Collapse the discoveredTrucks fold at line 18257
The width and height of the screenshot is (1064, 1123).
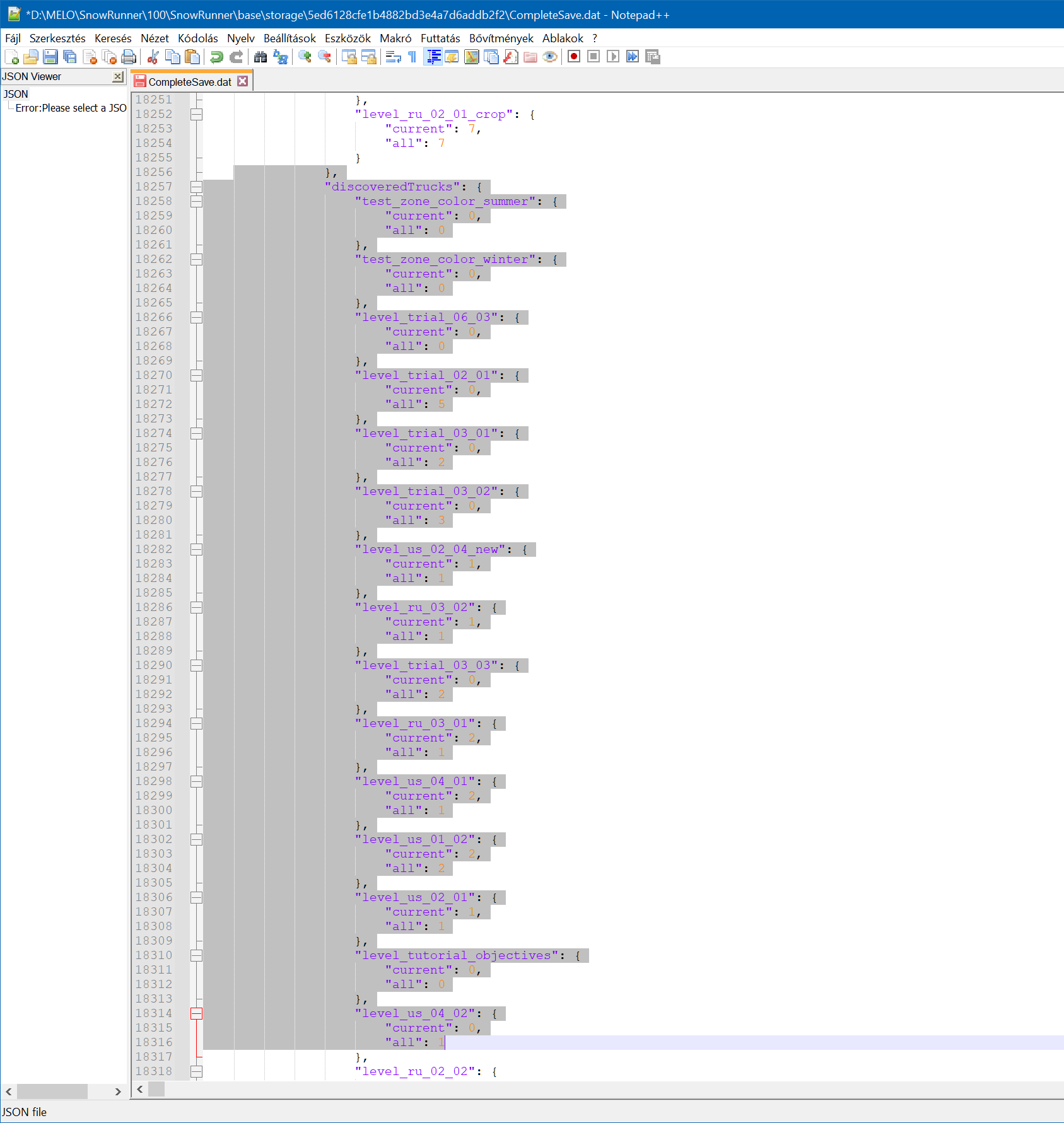point(197,187)
